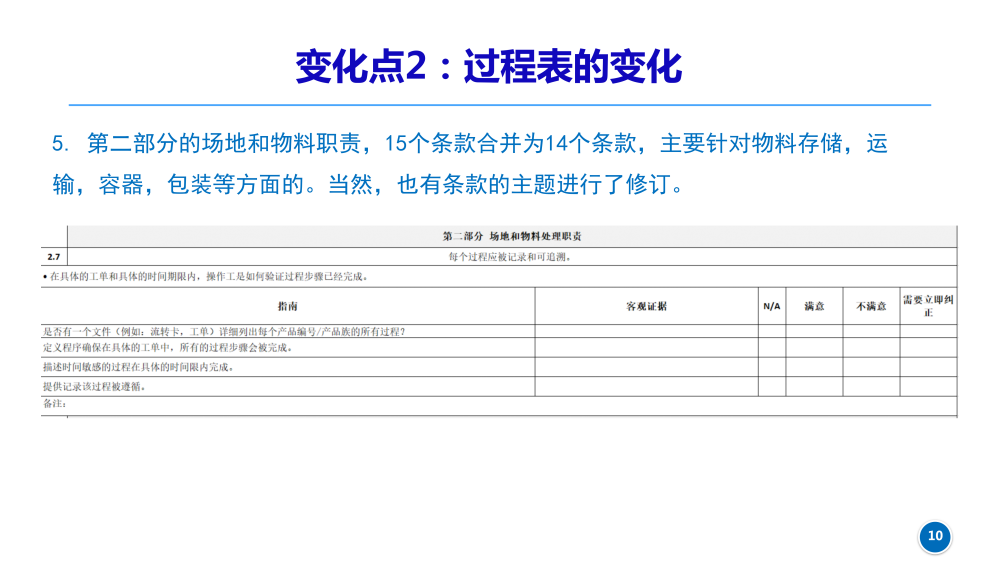
Task: Select the 指南 column header
Action: 287,306
